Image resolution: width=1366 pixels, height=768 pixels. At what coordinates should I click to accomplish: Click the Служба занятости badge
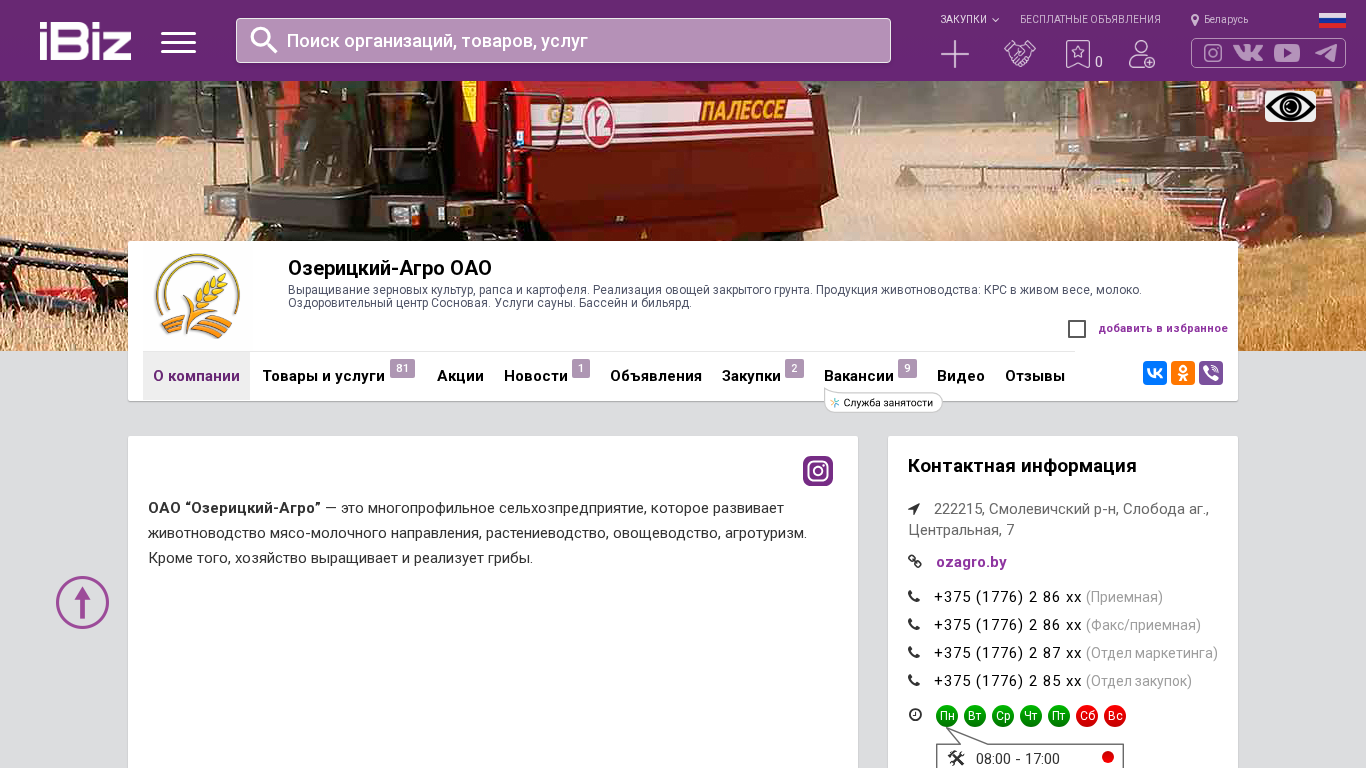click(884, 402)
